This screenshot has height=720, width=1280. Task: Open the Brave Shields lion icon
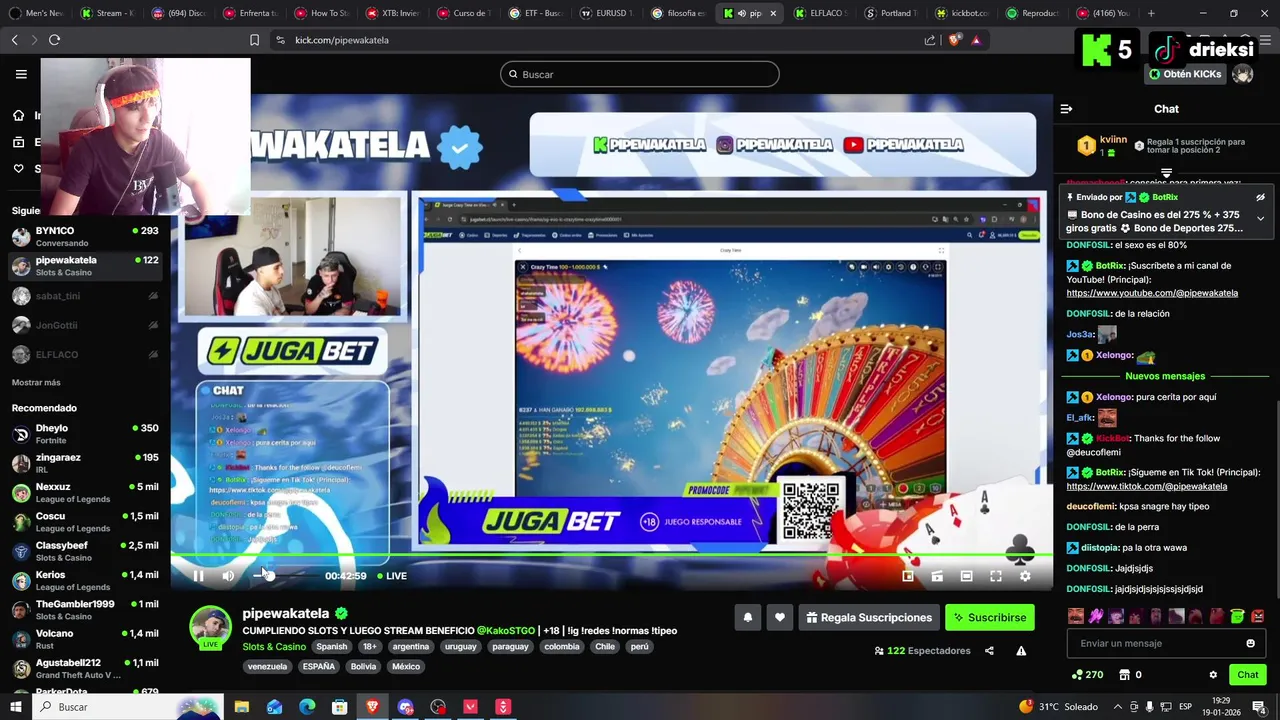click(954, 40)
